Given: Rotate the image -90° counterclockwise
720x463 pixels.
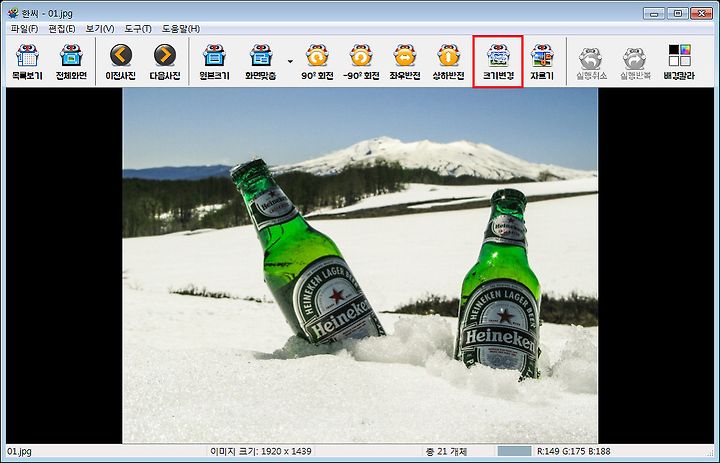Looking at the screenshot, I should pos(361,62).
